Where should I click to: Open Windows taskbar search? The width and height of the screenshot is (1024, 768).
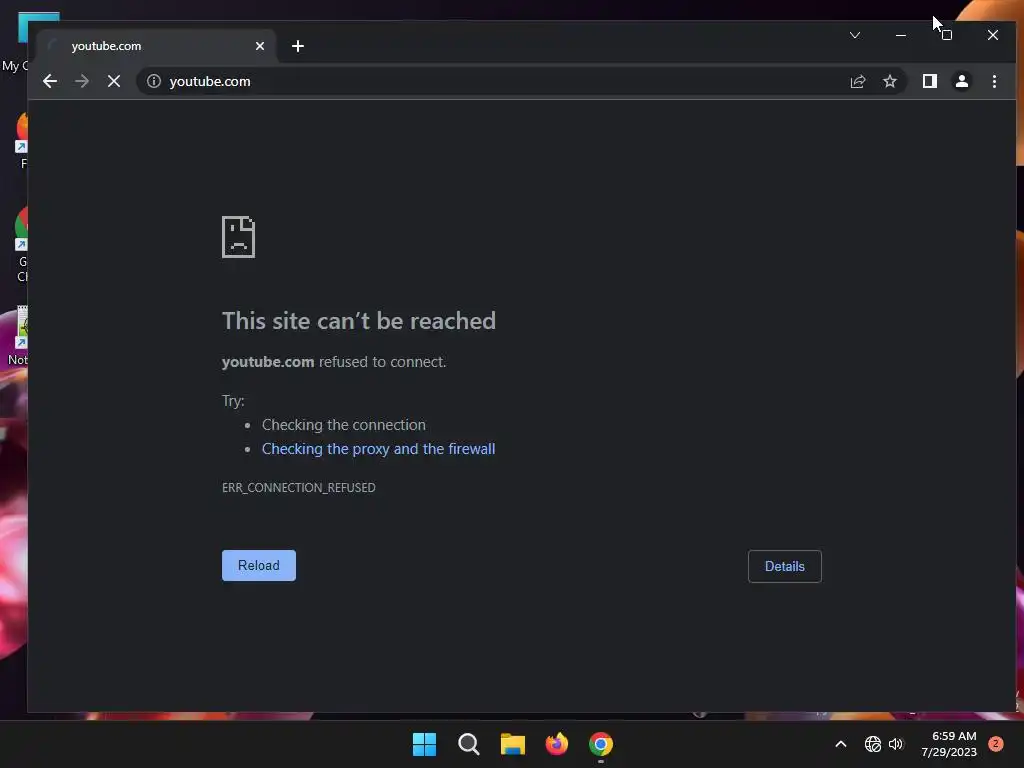(468, 744)
